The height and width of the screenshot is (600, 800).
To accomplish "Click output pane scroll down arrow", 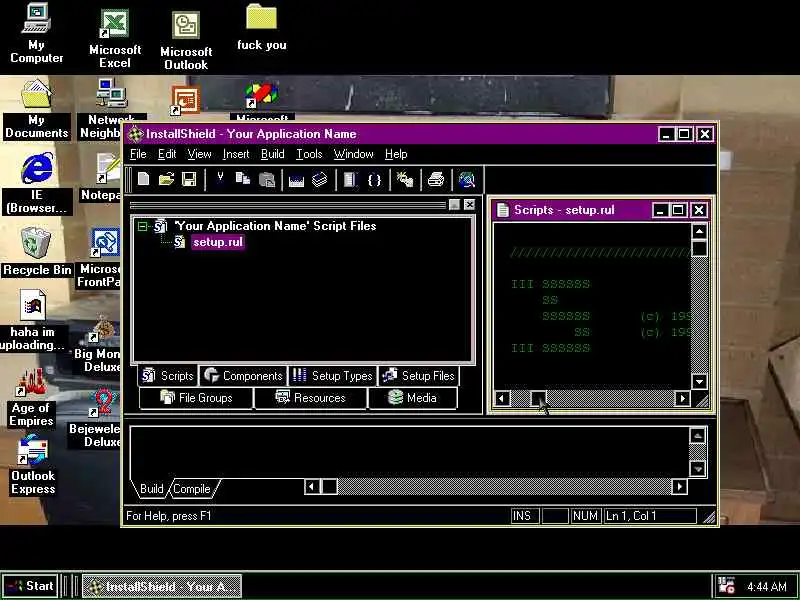I will tap(697, 468).
